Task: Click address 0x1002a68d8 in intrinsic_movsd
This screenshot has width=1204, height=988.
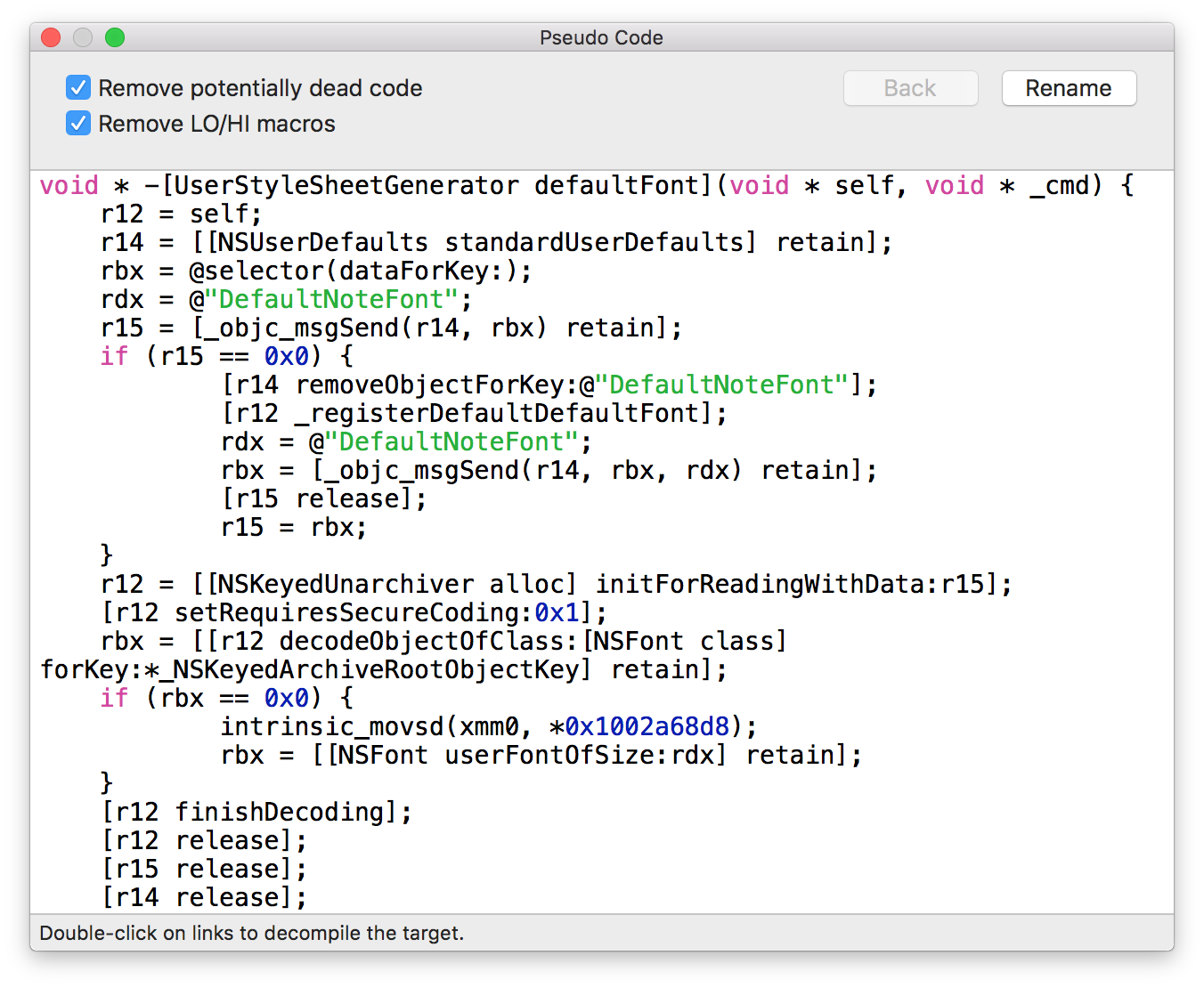Action: tap(647, 726)
